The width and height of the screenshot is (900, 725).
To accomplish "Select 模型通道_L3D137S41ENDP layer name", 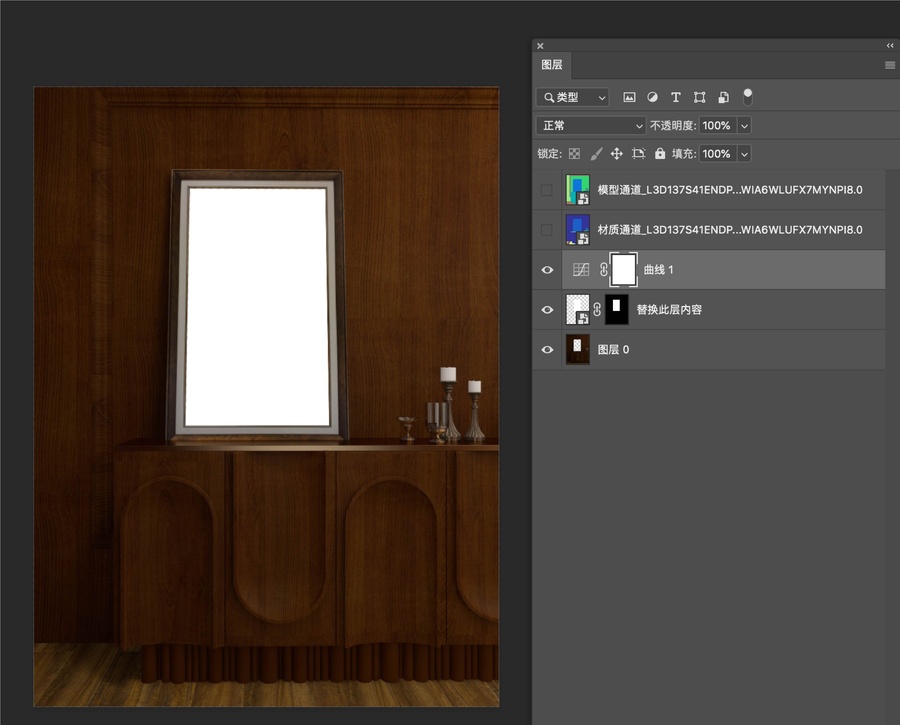I will click(730, 189).
